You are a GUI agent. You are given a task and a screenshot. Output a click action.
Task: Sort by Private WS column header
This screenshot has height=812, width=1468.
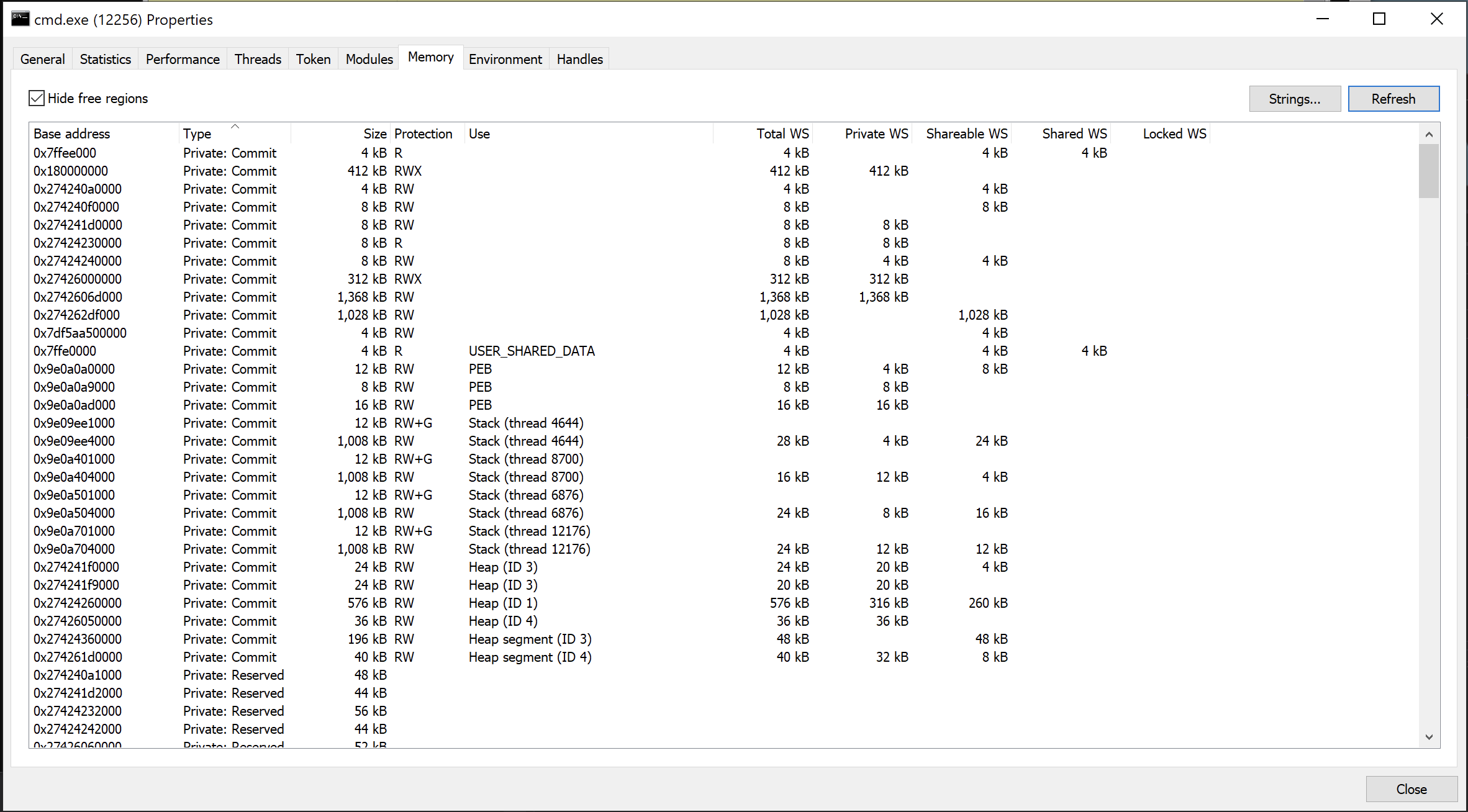coord(876,133)
